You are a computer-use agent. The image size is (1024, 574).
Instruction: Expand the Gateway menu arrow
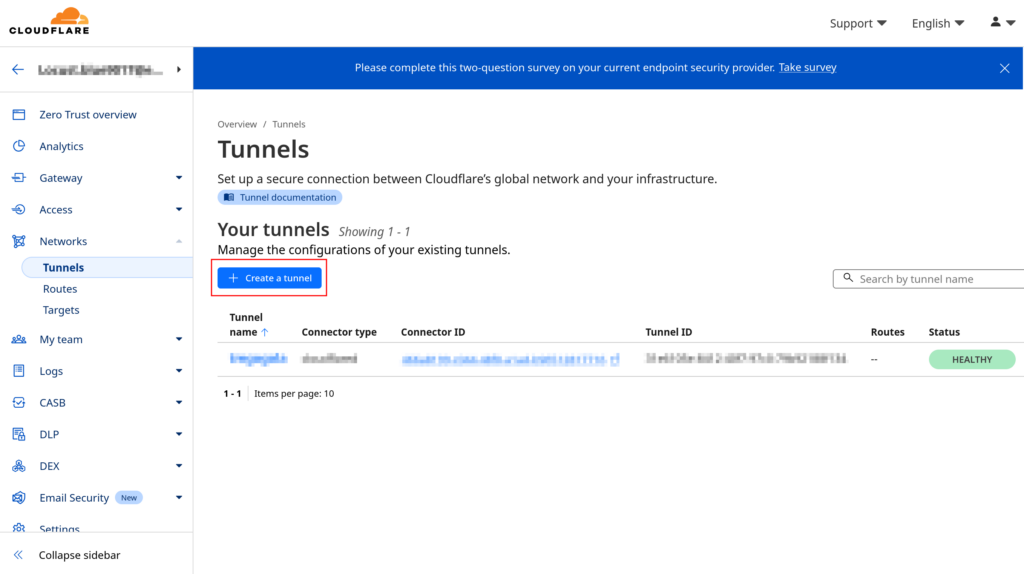(x=178, y=178)
